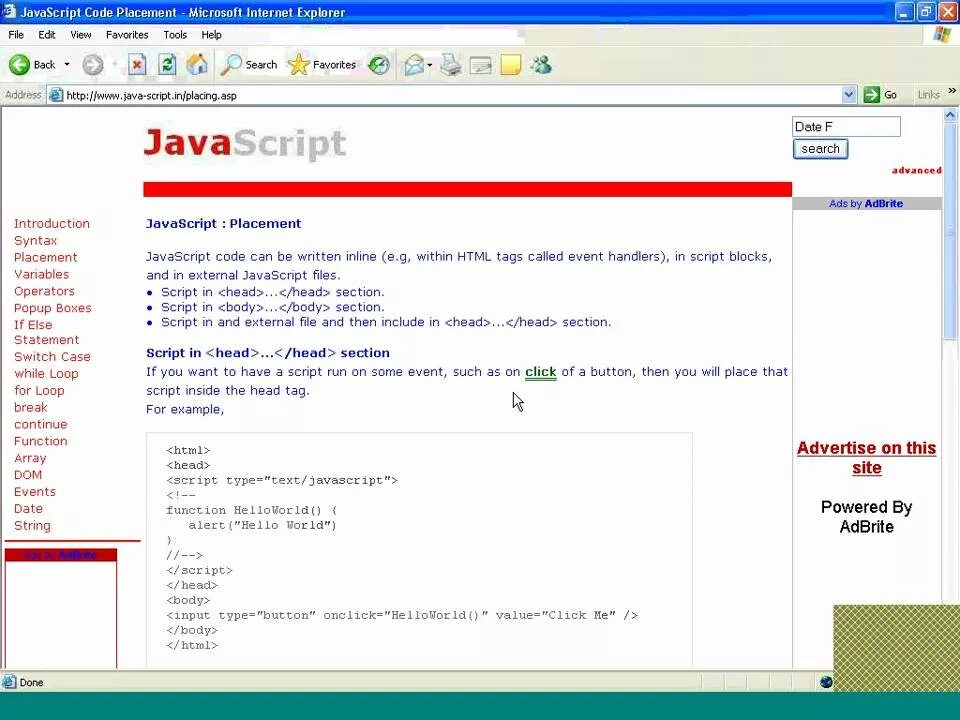This screenshot has width=960, height=720.
Task: Open the Function sidebar link
Action: pyautogui.click(x=41, y=441)
